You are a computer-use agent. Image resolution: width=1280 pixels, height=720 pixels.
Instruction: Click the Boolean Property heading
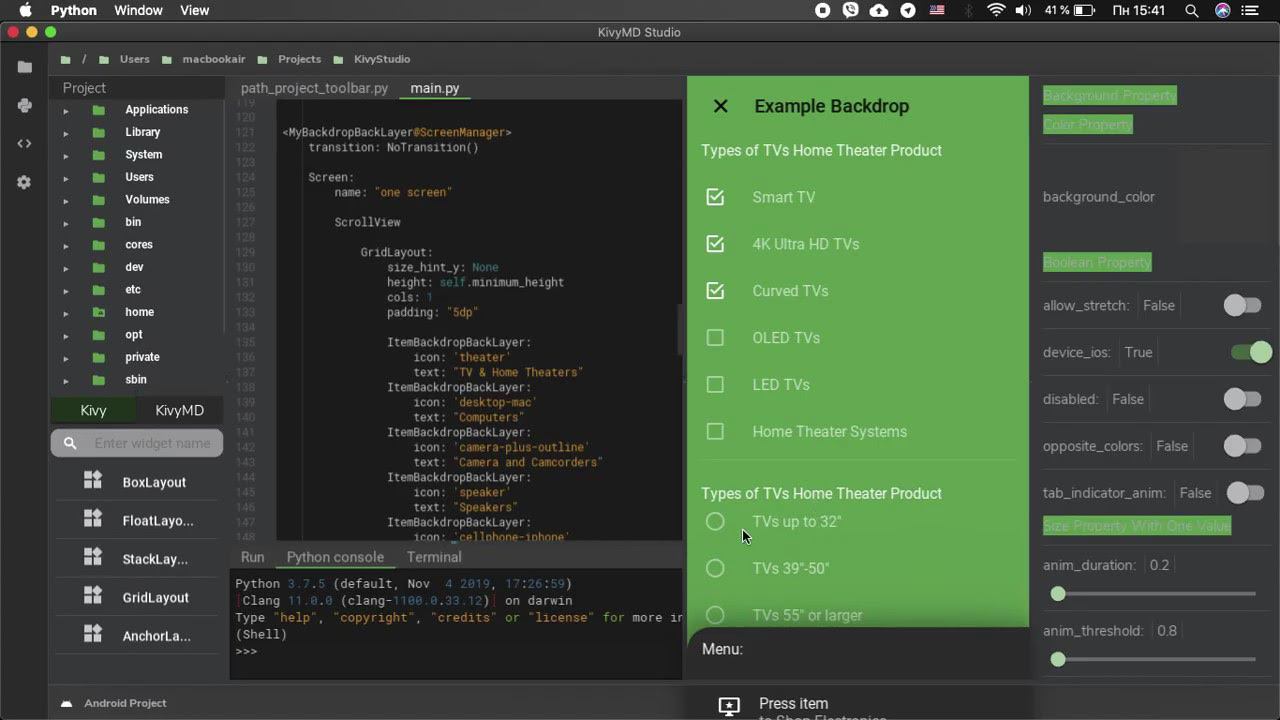[x=1097, y=263]
